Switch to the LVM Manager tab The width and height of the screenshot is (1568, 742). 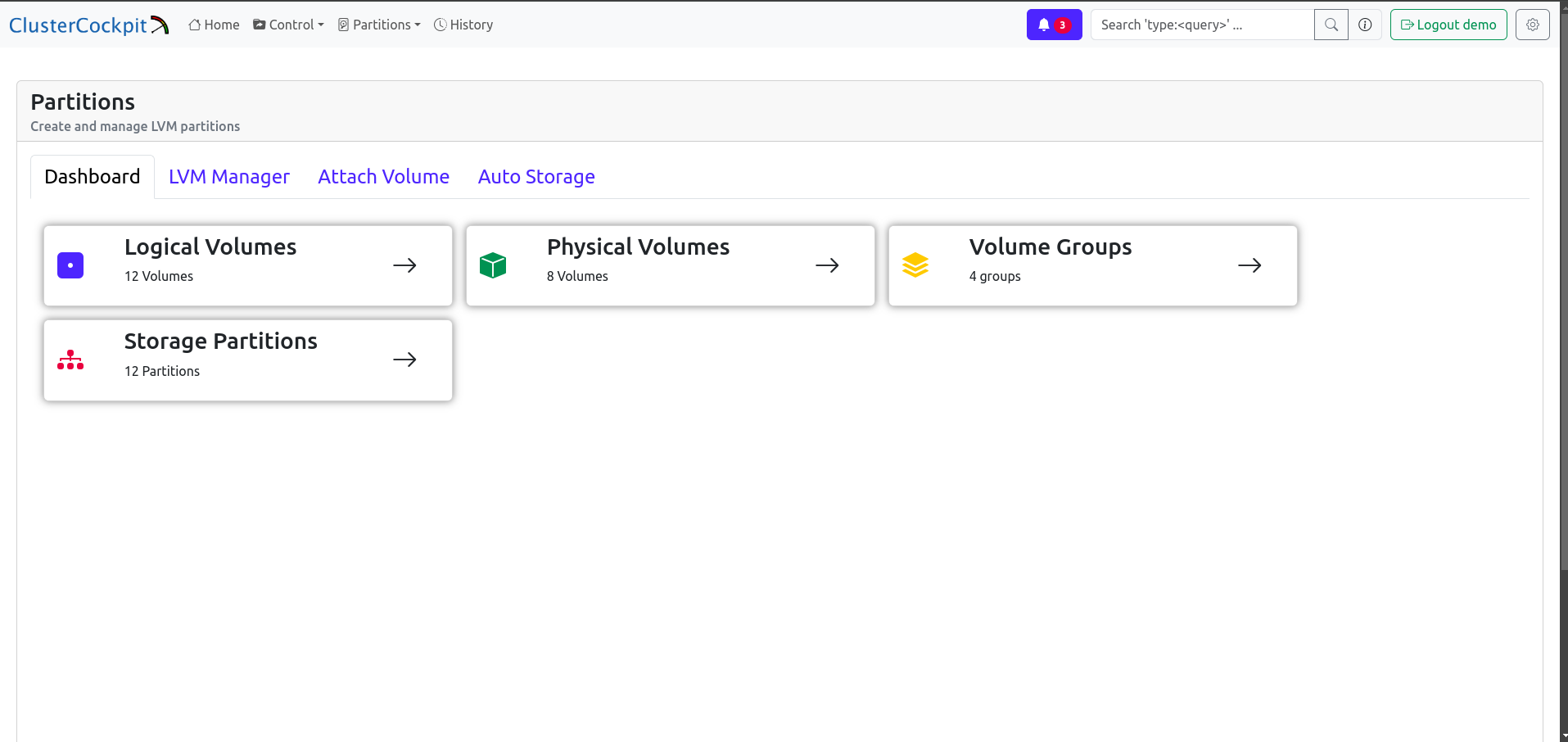click(229, 177)
